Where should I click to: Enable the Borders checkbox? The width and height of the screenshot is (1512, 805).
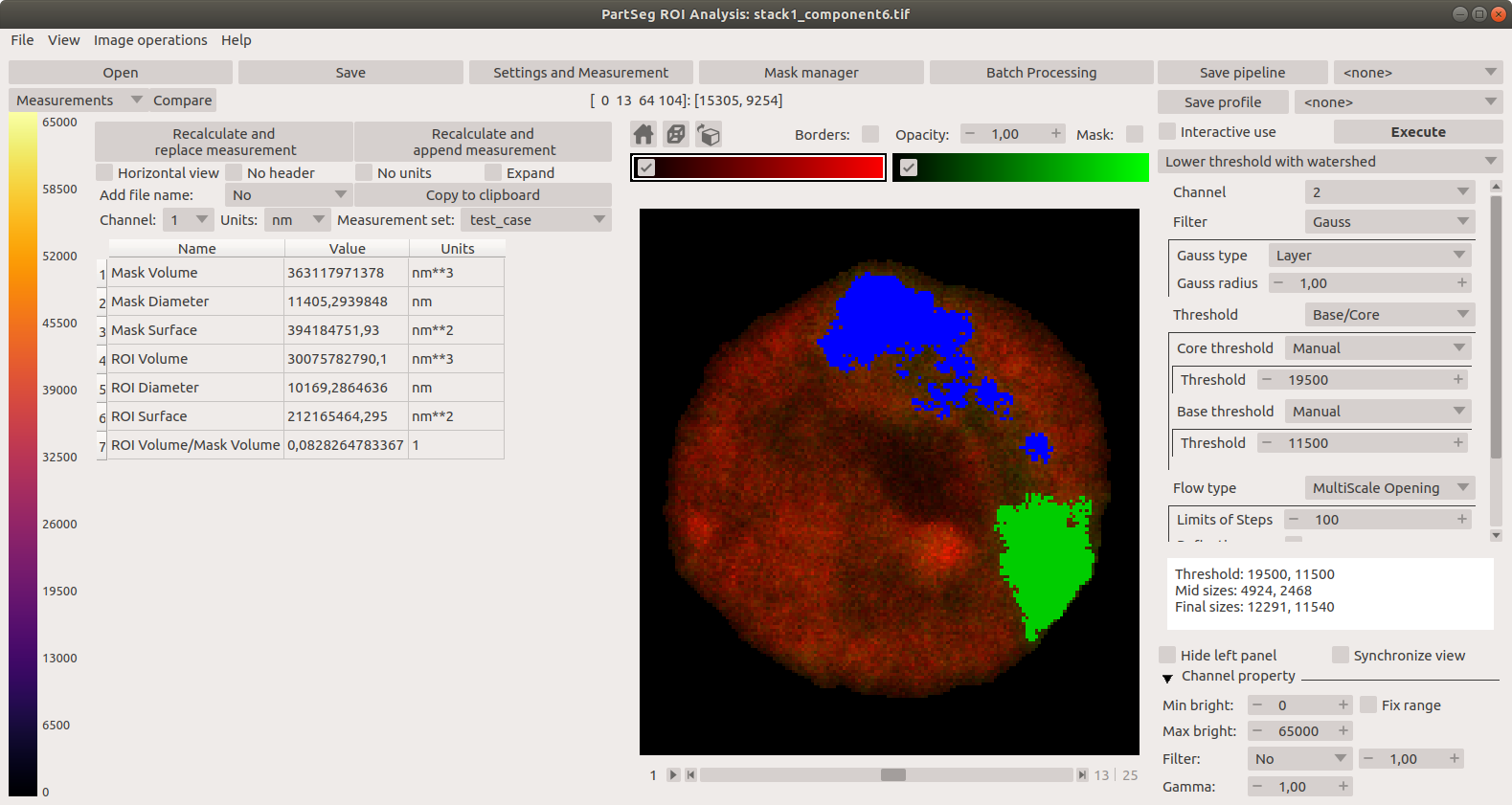pos(869,134)
